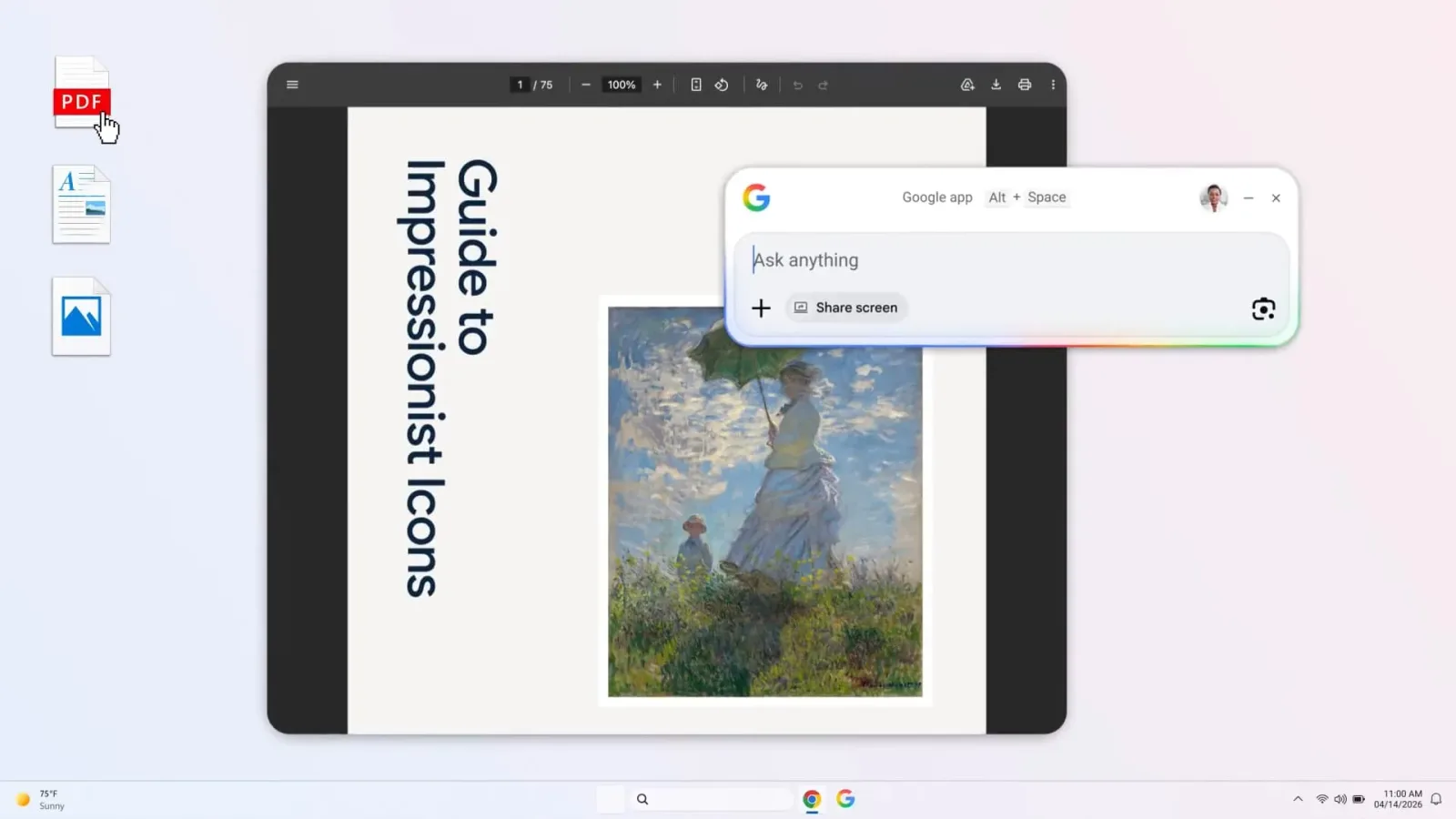Expand the hidden icons chevron in system tray
Screen dimensions: 1456x819
click(1298, 798)
